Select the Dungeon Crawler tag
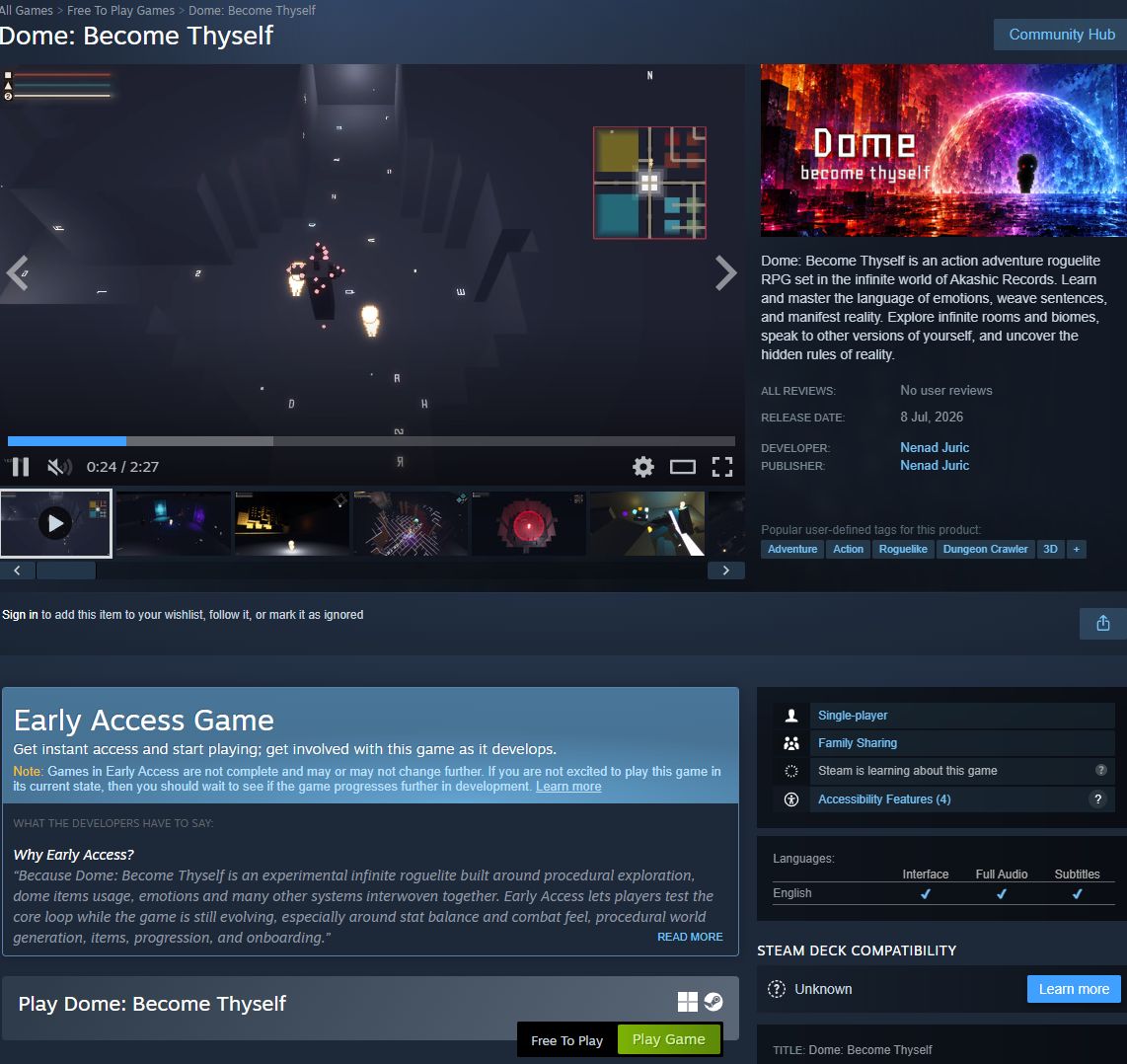 point(986,549)
